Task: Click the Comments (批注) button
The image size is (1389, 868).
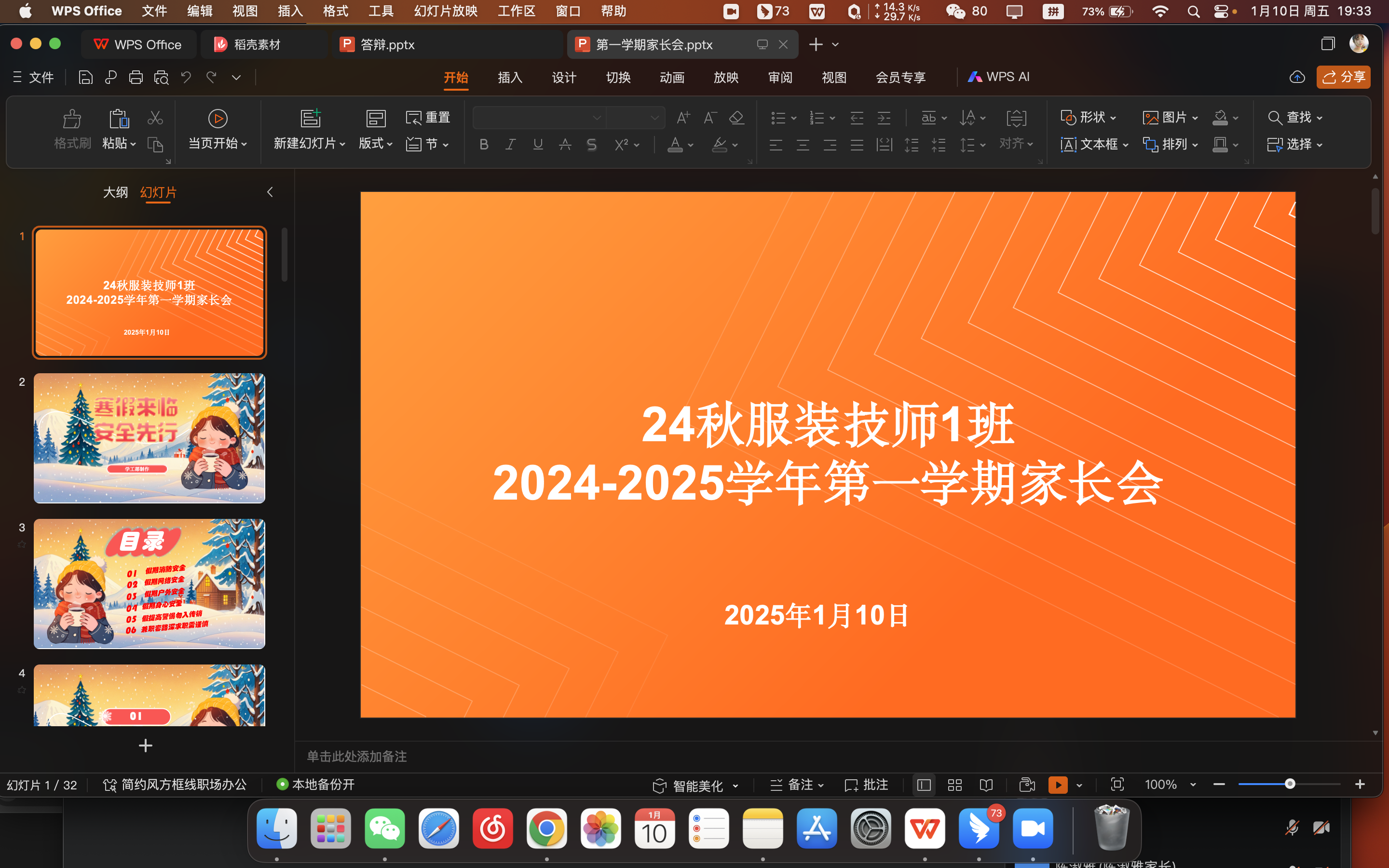Action: pos(866,785)
